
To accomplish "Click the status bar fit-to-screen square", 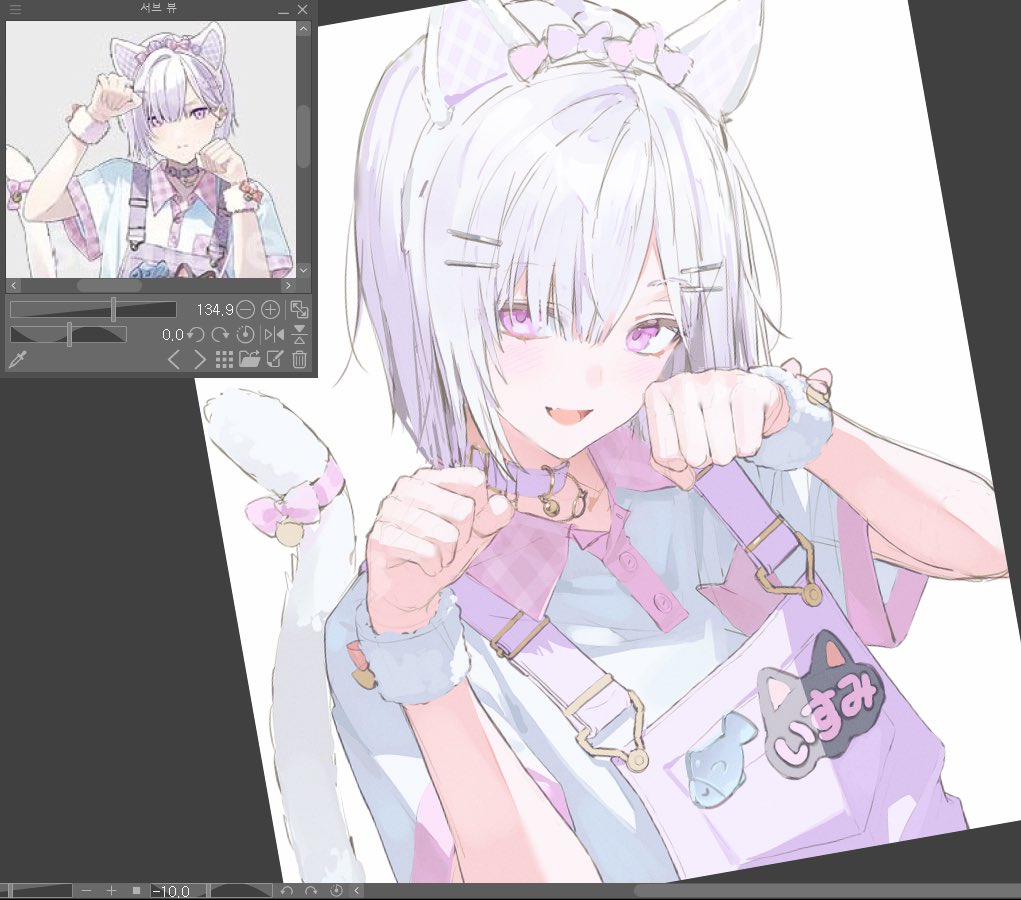I will (136, 891).
